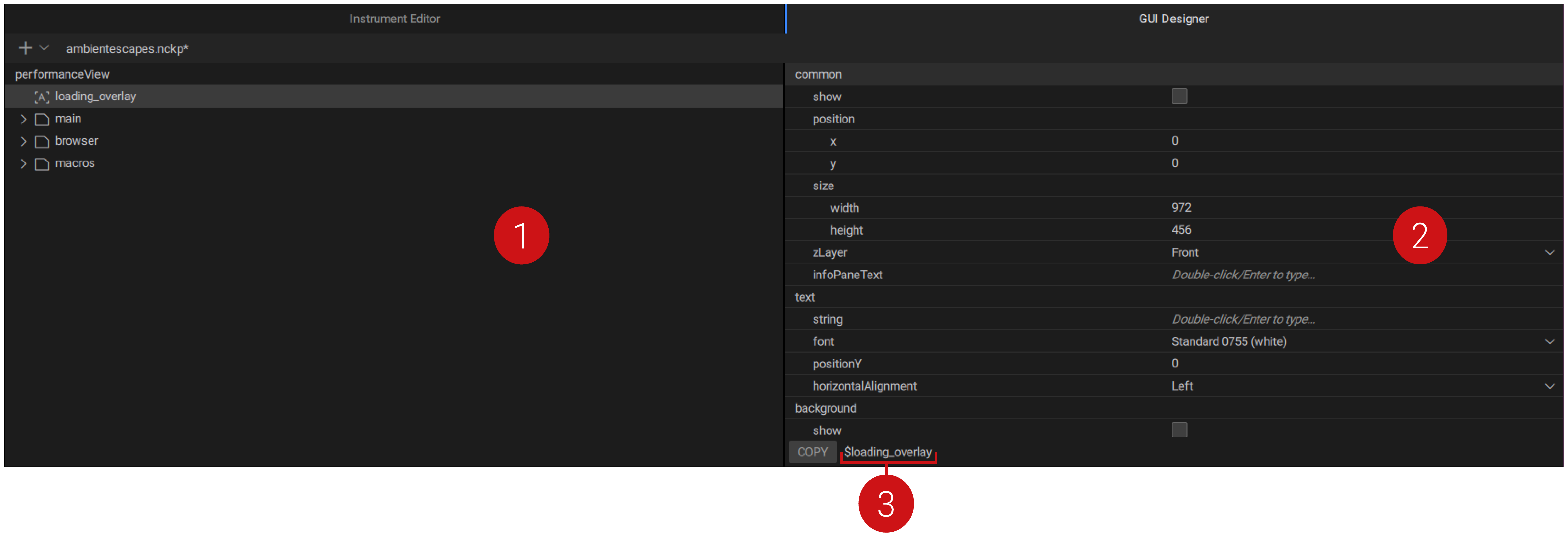
Task: Click the $loading_overlay variable name
Action: pyautogui.click(x=888, y=451)
